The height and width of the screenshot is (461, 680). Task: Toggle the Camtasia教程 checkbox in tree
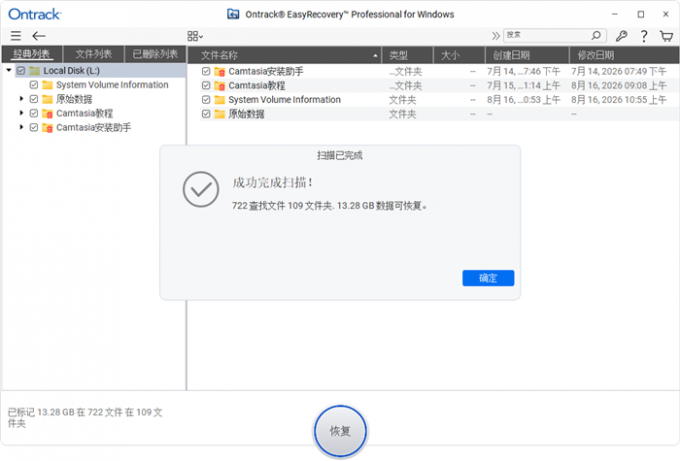pos(34,113)
